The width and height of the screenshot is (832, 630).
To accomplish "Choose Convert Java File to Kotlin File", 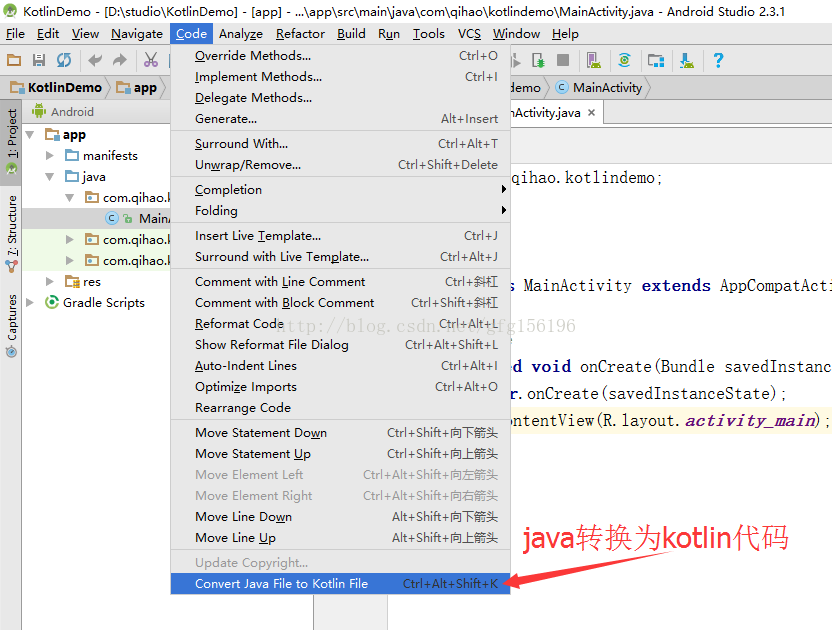I will 340,584.
